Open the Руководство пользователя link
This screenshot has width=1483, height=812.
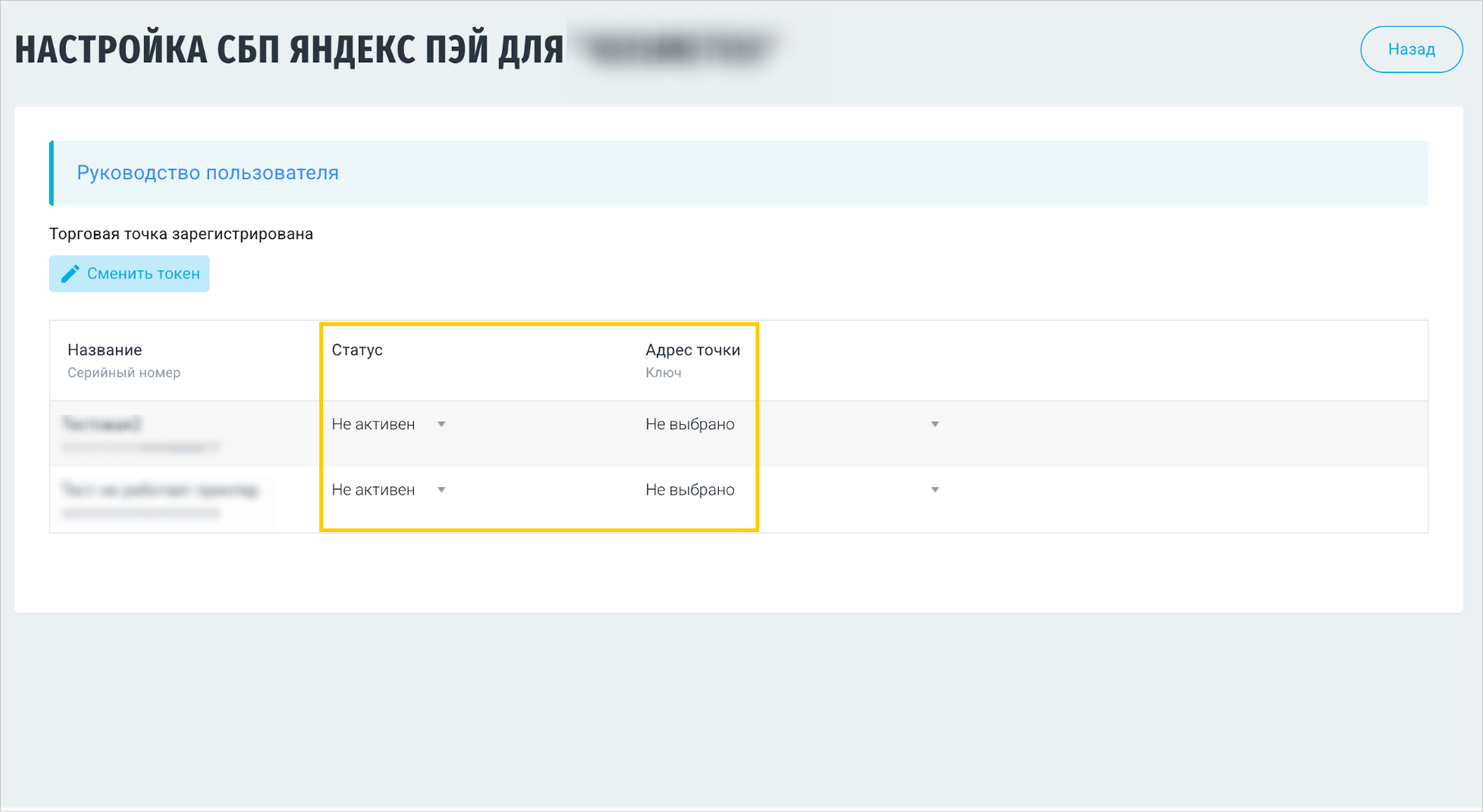(207, 173)
